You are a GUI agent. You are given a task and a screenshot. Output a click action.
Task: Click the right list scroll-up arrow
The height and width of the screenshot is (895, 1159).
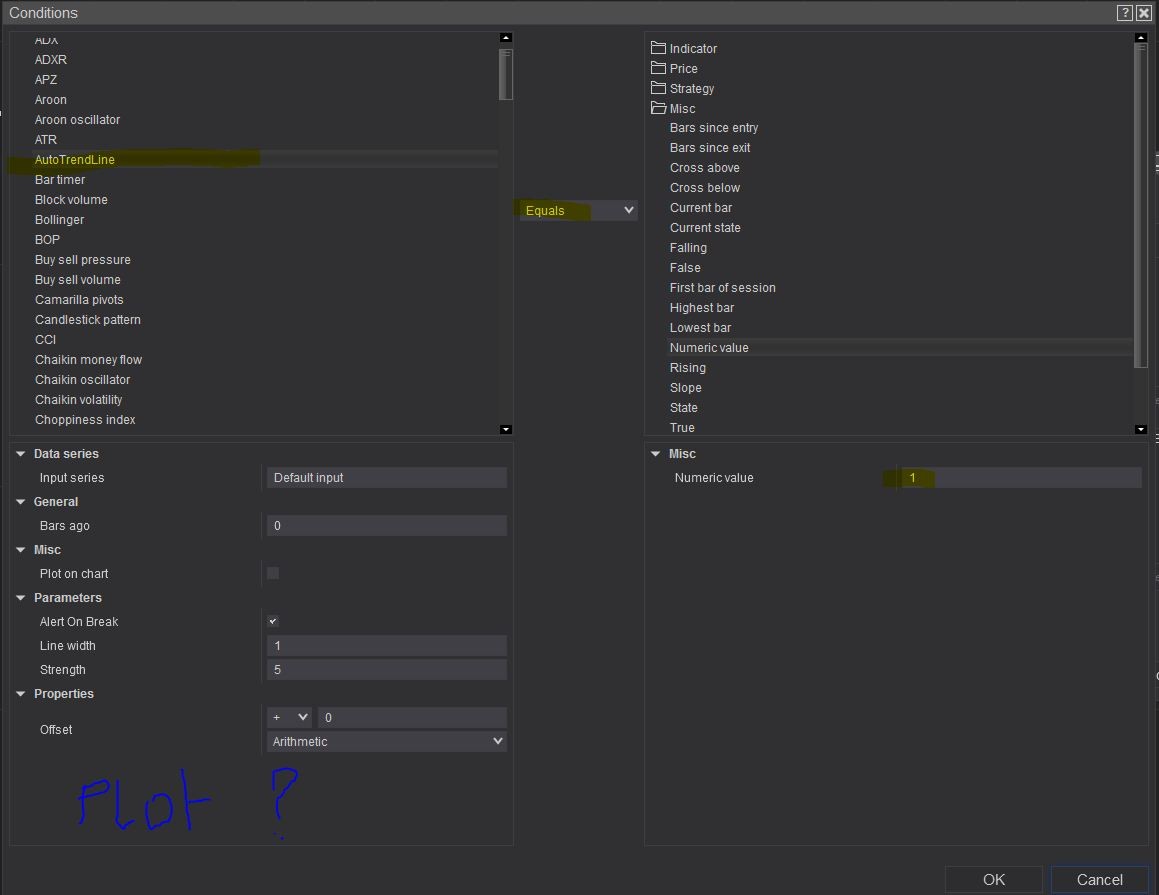coord(1141,38)
